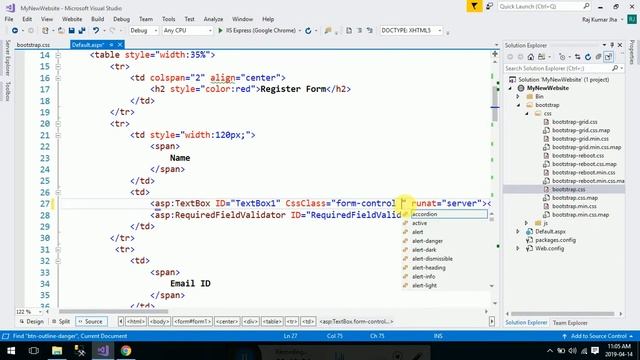Click the Solution Explorer search magnifier icon

tap(615, 68)
